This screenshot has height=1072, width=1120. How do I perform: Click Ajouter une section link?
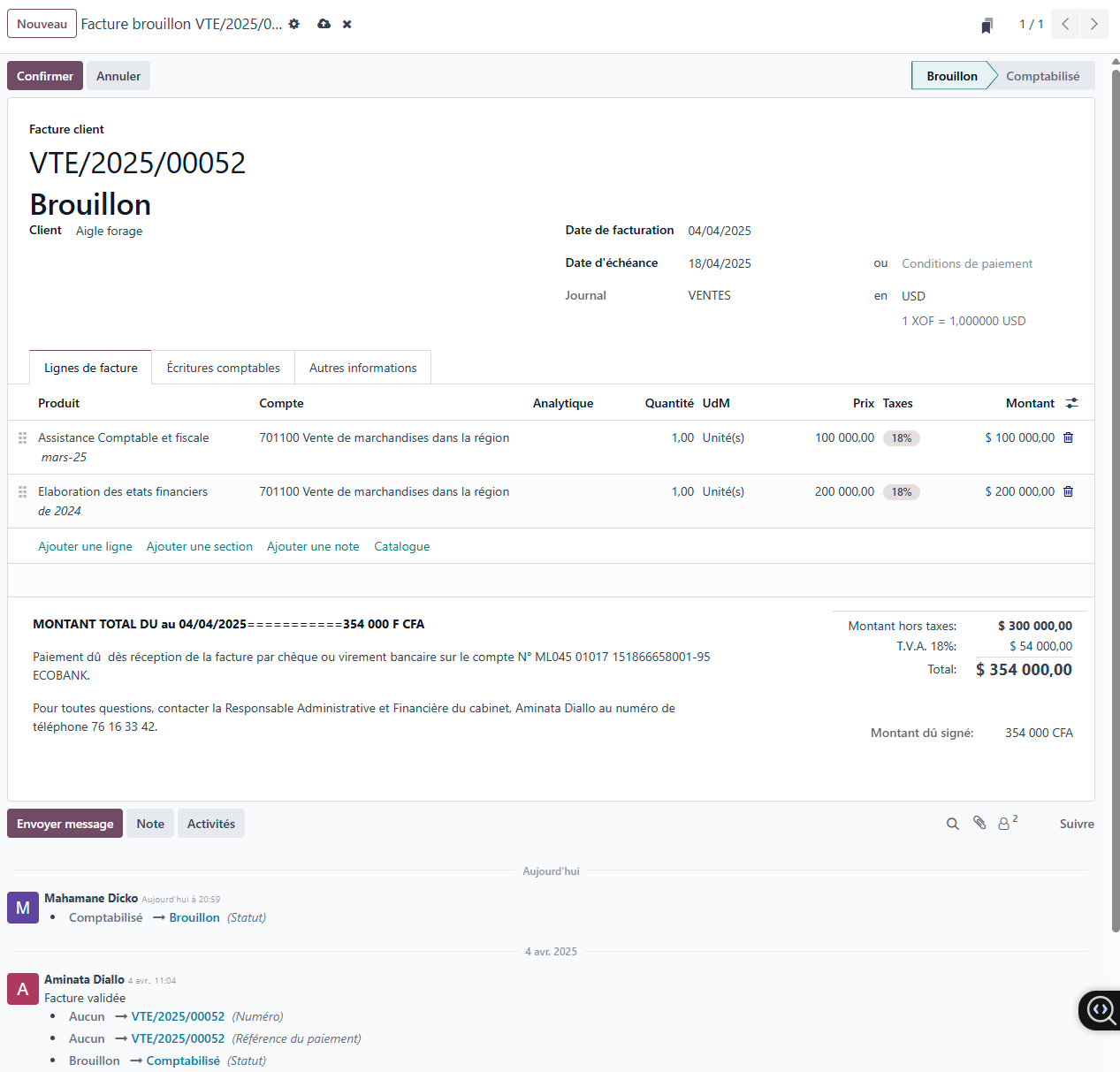click(200, 546)
